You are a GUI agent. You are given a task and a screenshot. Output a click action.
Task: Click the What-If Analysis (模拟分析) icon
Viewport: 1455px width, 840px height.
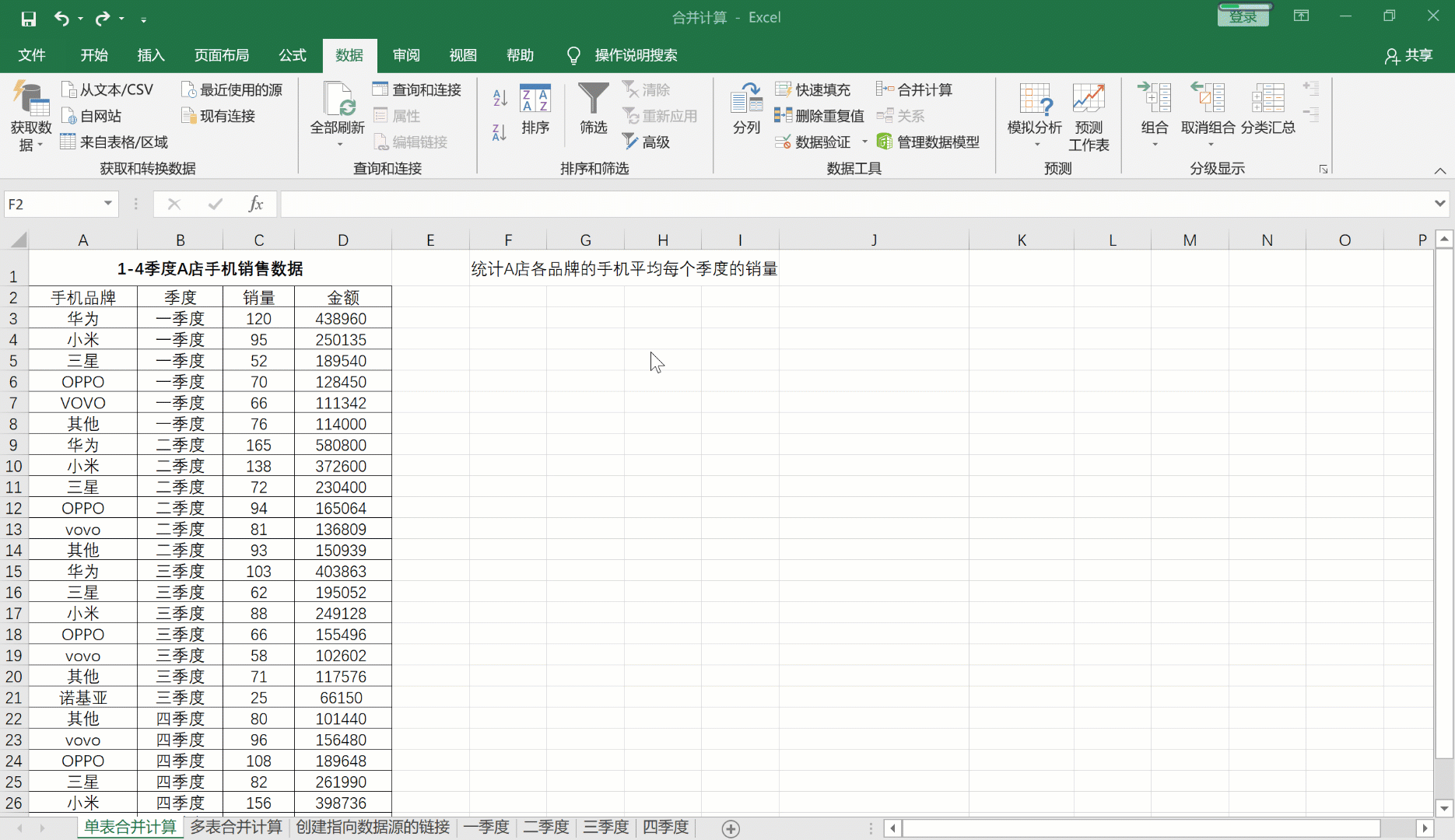point(1035,99)
